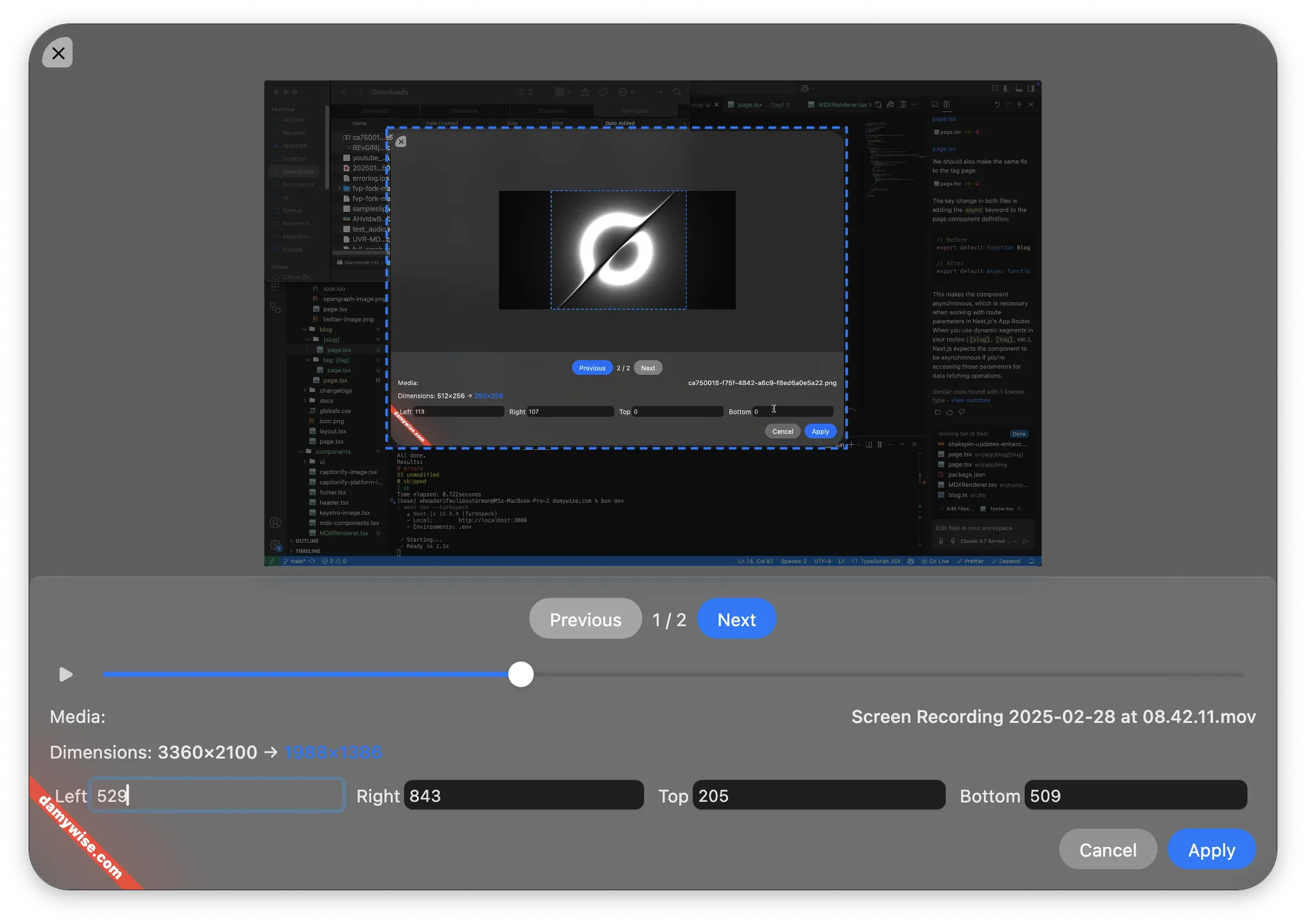Select the git branch indicator showing main

click(x=297, y=561)
